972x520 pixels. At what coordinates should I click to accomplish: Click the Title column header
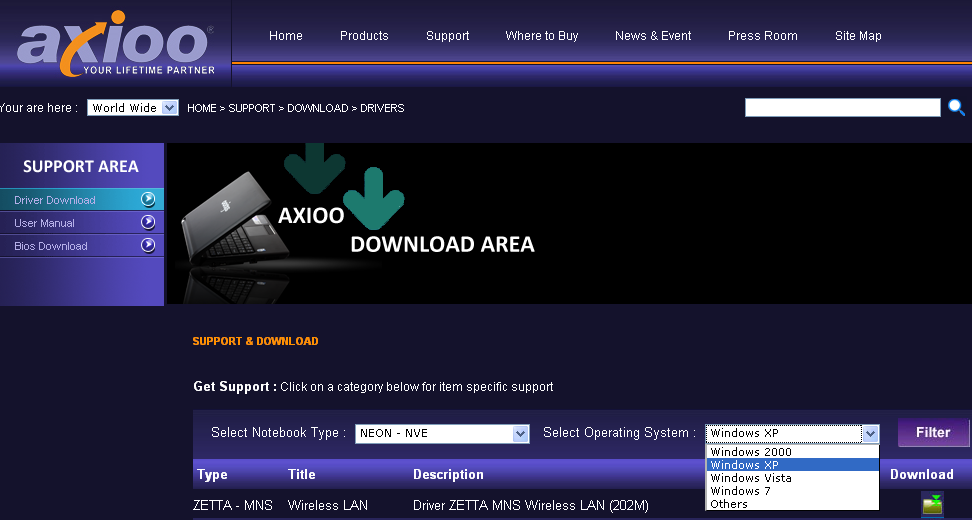(301, 475)
